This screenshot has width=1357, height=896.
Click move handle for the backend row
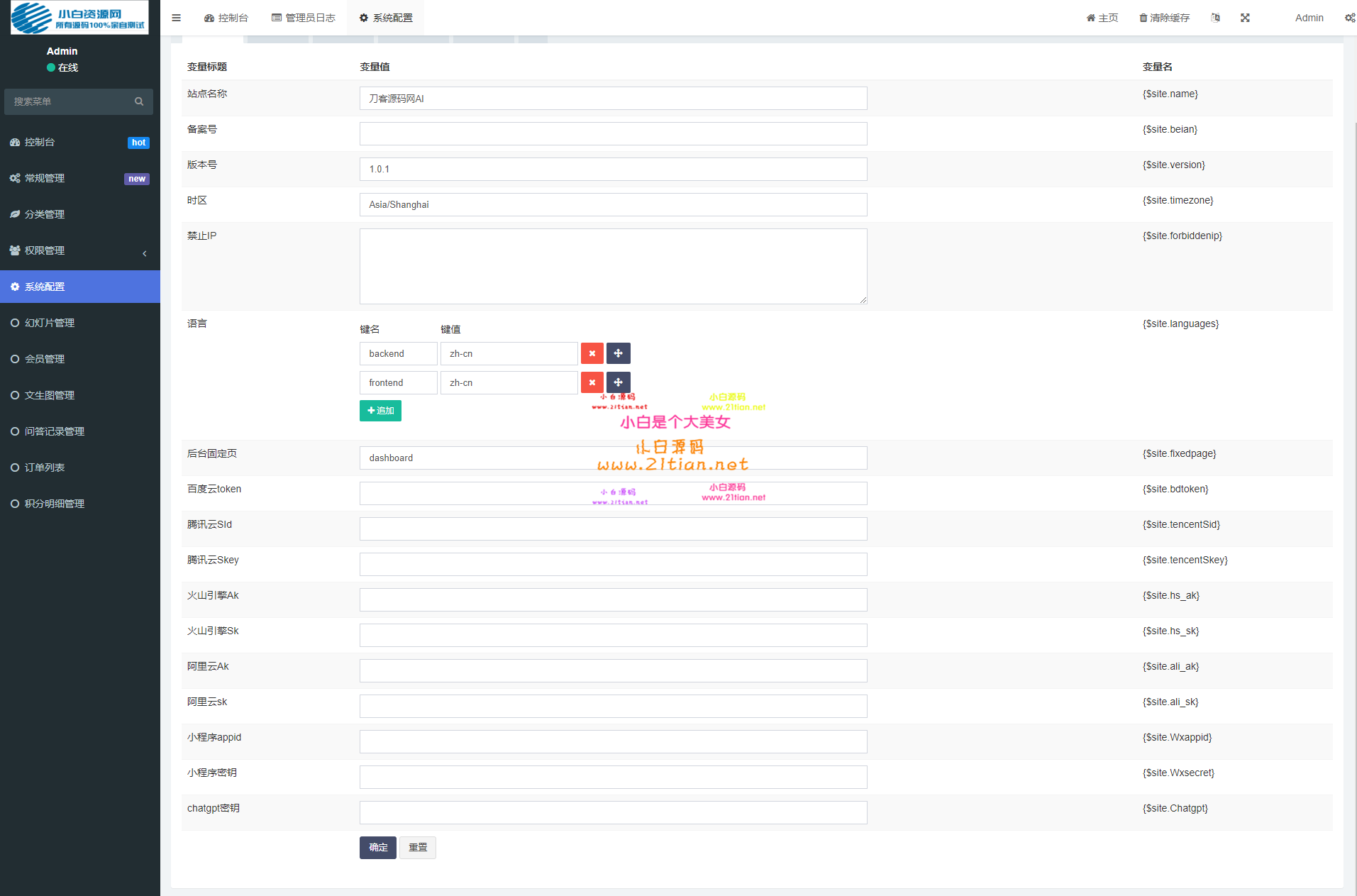618,353
